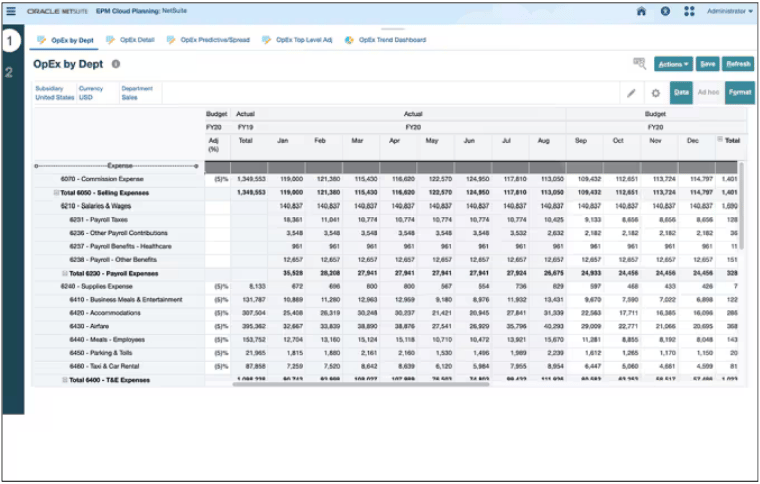Select 6210 - Salaries & Wages row header
The height and width of the screenshot is (484, 760).
(x=119, y=206)
